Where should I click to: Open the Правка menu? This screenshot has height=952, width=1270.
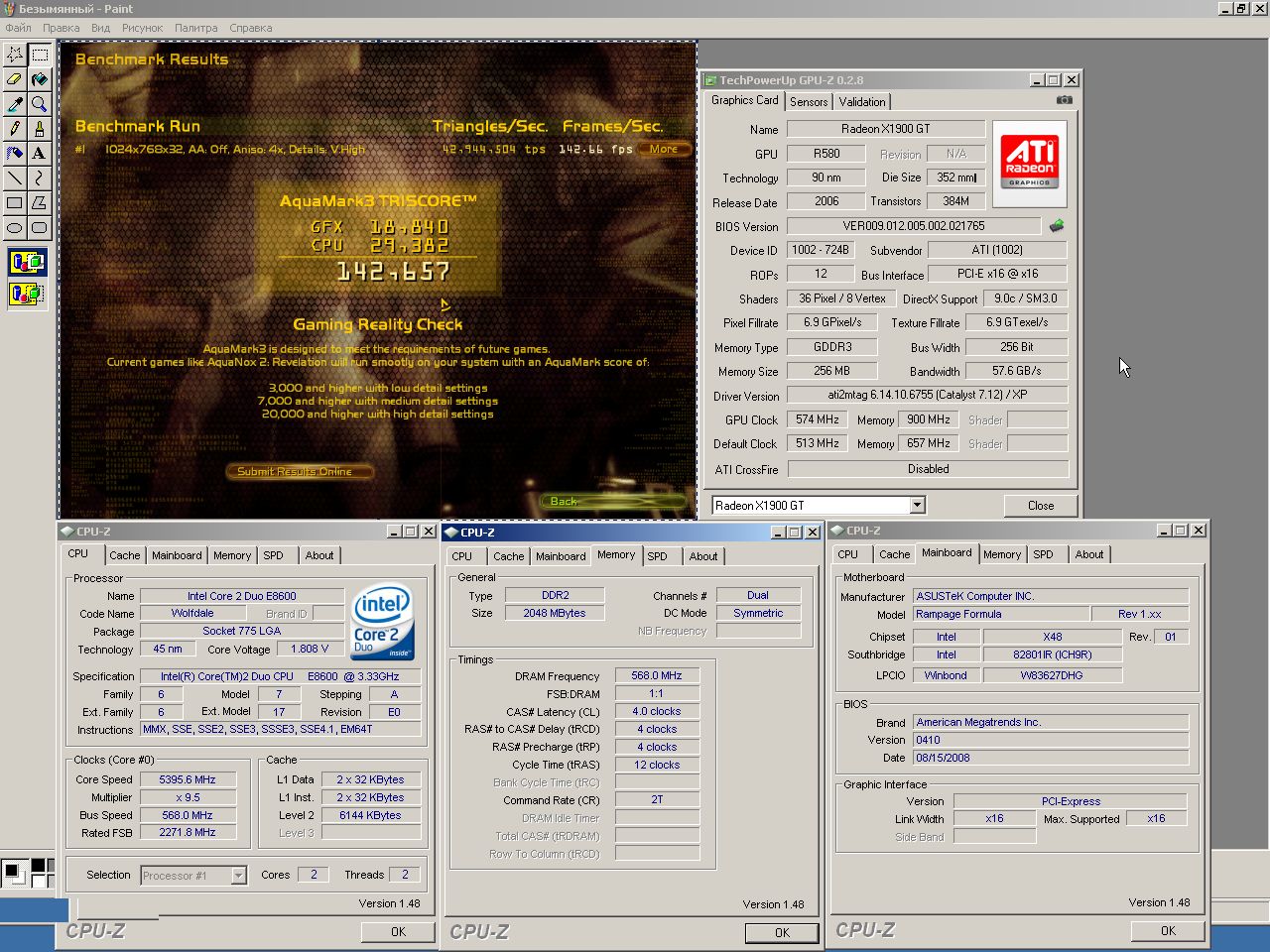[61, 28]
